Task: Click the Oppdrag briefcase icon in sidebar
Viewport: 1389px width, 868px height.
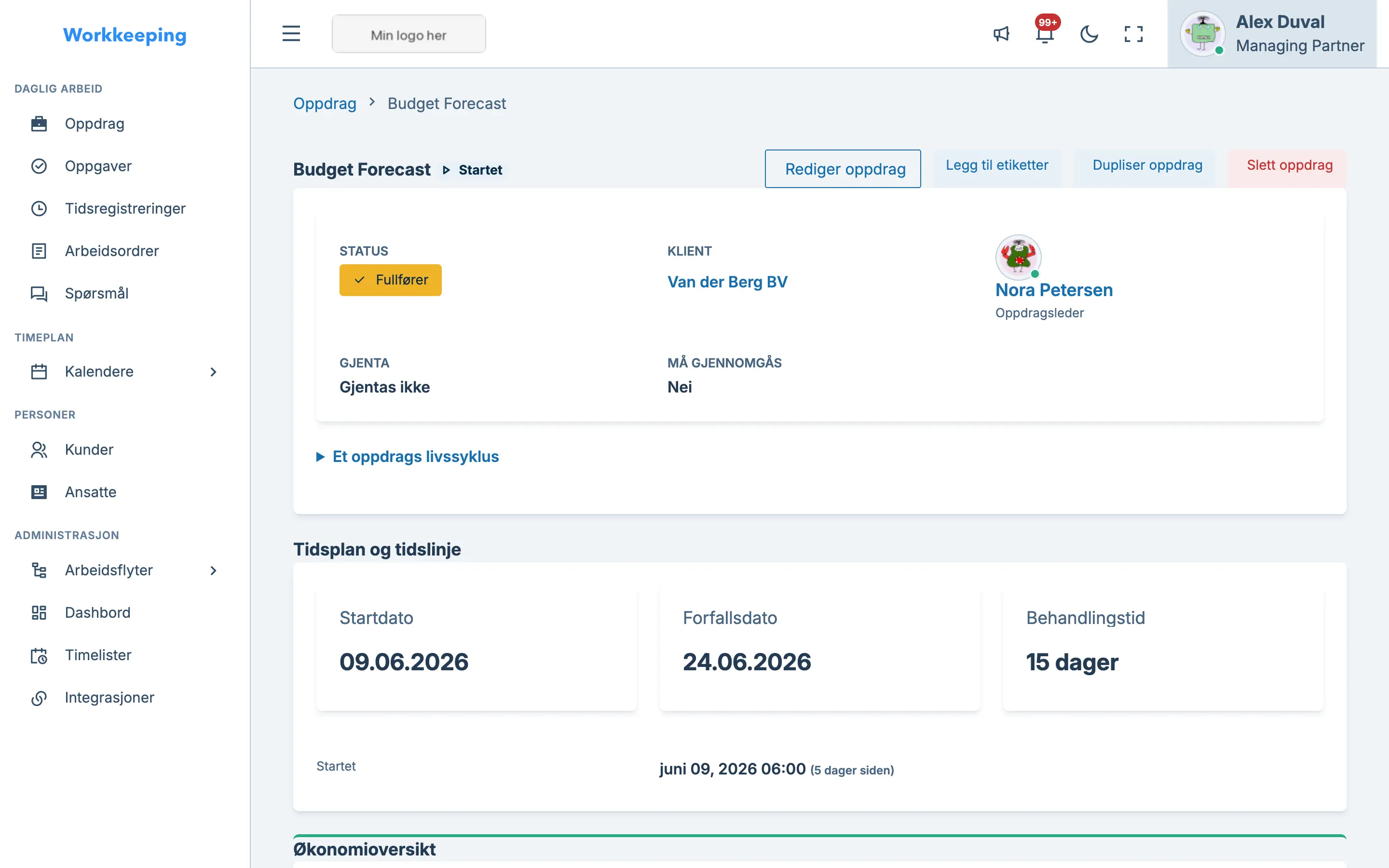Action: (x=39, y=123)
